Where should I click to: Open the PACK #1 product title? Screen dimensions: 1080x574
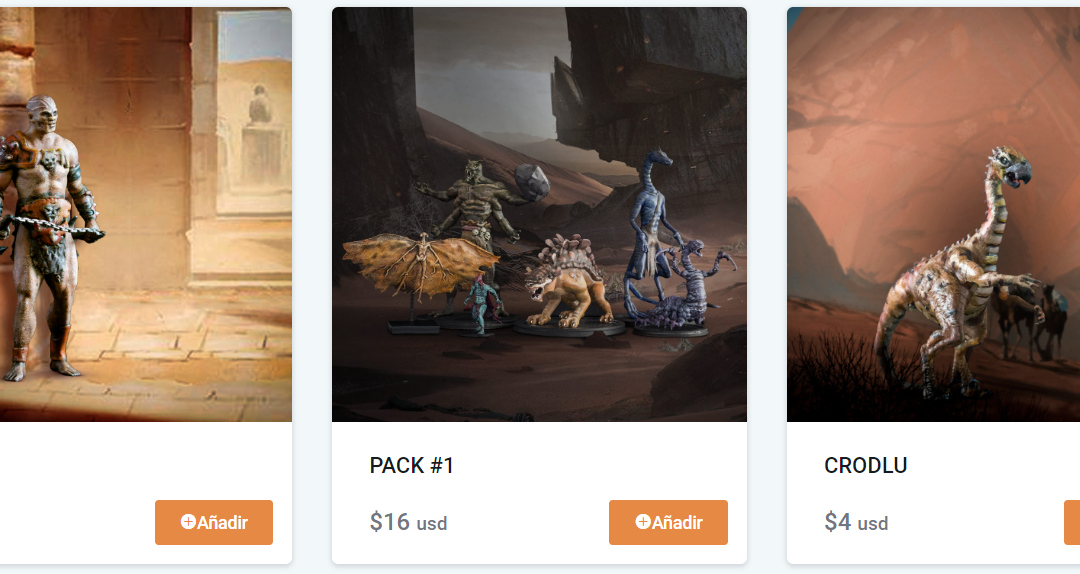pyautogui.click(x=411, y=466)
